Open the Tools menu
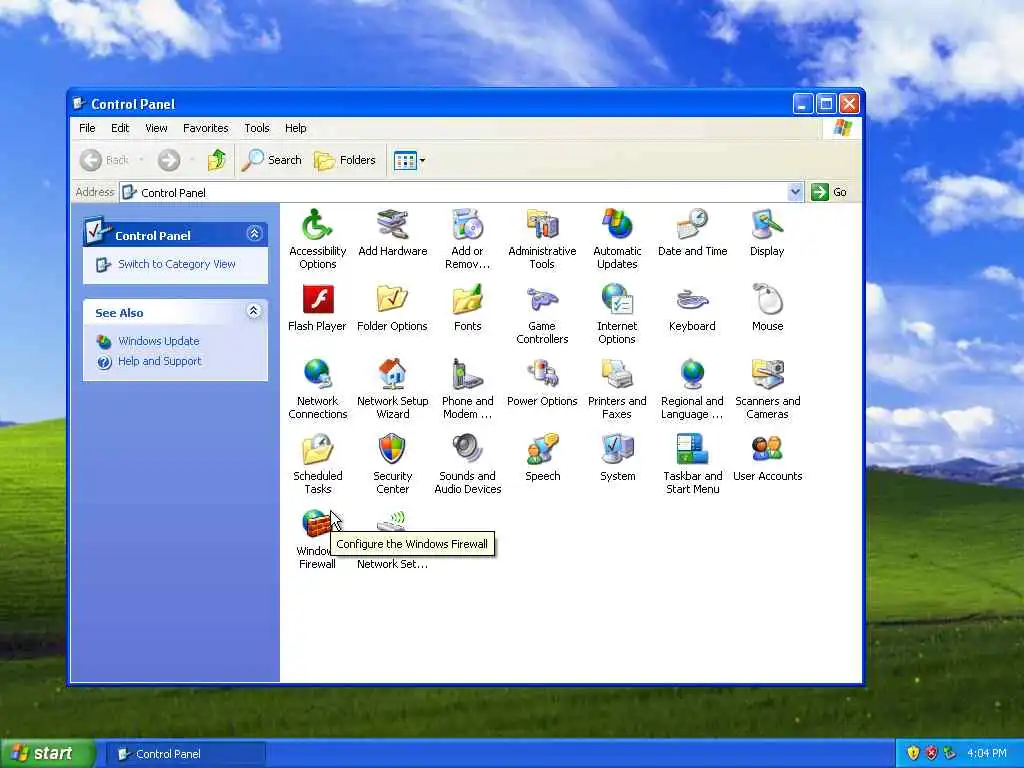 (257, 128)
